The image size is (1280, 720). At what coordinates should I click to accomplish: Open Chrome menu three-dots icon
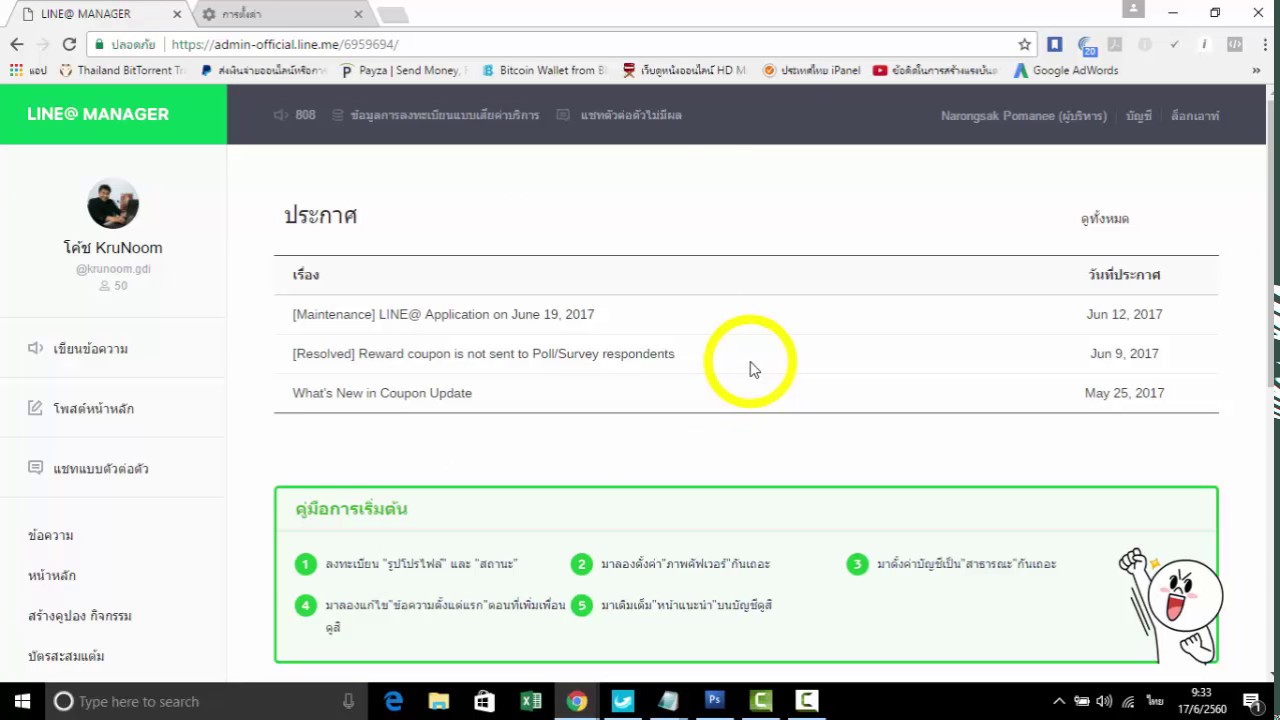pos(1263,44)
